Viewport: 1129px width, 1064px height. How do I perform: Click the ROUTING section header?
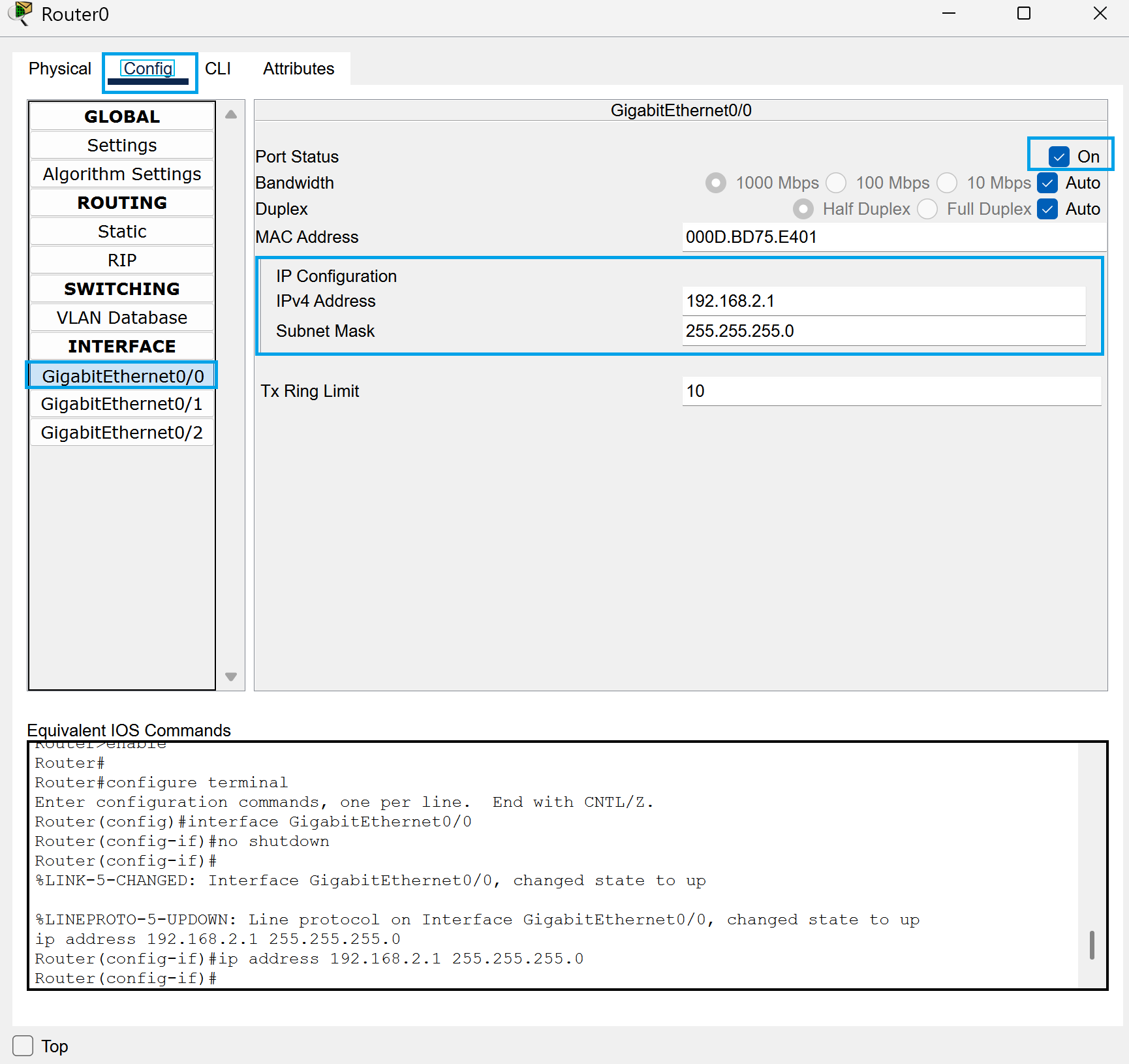[x=122, y=202]
